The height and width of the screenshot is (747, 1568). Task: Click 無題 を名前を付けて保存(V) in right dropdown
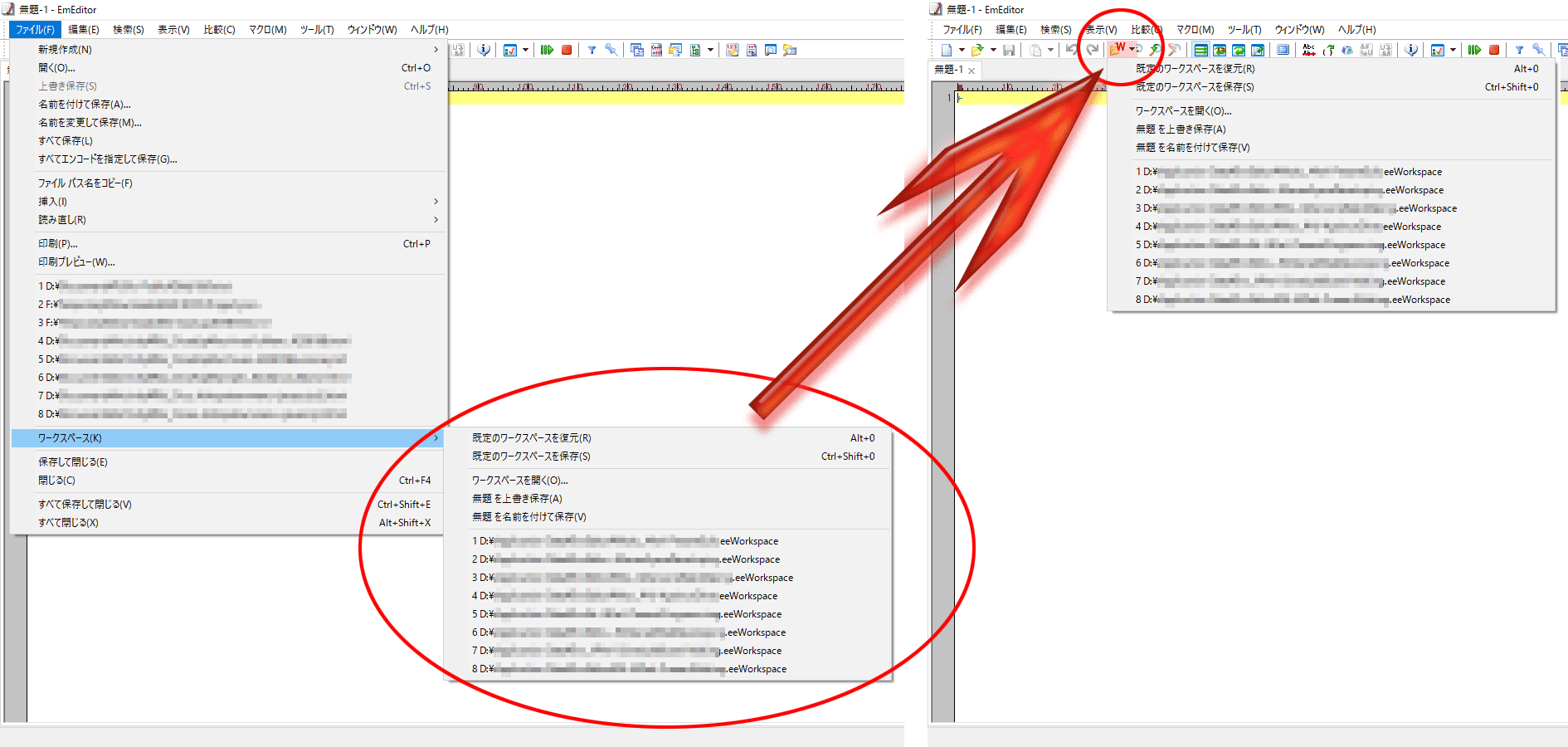pos(1193,147)
